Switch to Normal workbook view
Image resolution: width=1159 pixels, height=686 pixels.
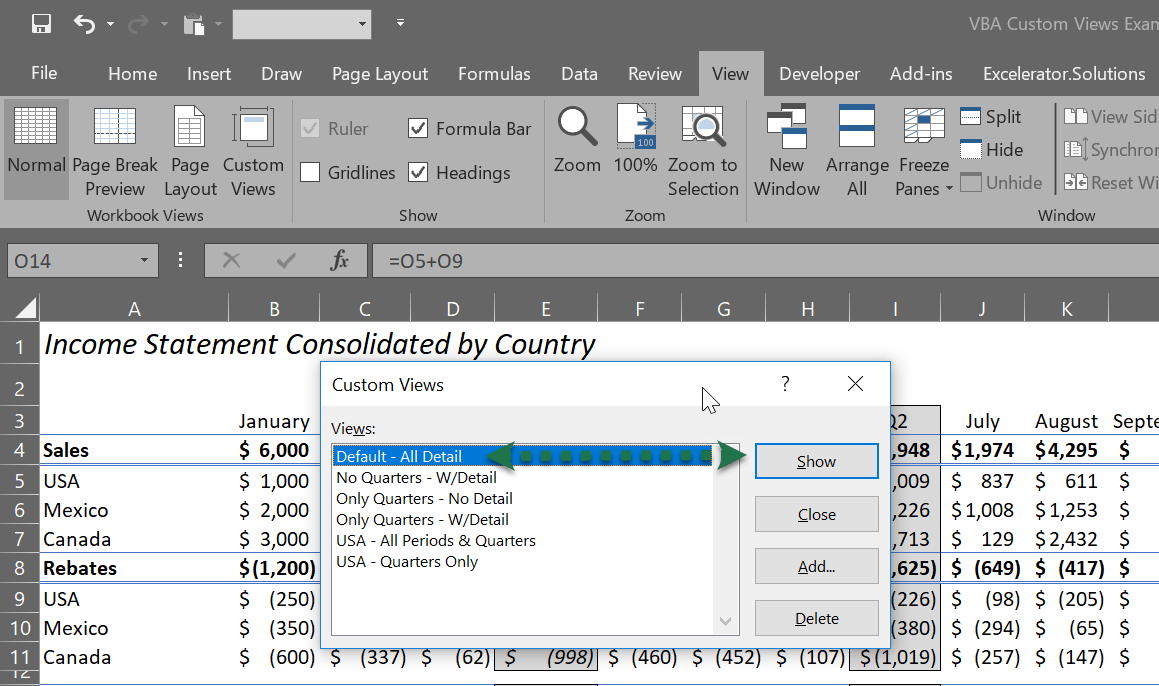point(35,149)
